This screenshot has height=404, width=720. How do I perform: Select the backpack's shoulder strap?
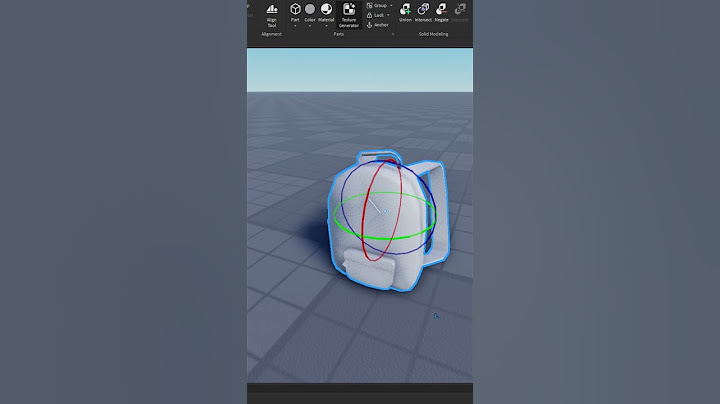[440, 211]
